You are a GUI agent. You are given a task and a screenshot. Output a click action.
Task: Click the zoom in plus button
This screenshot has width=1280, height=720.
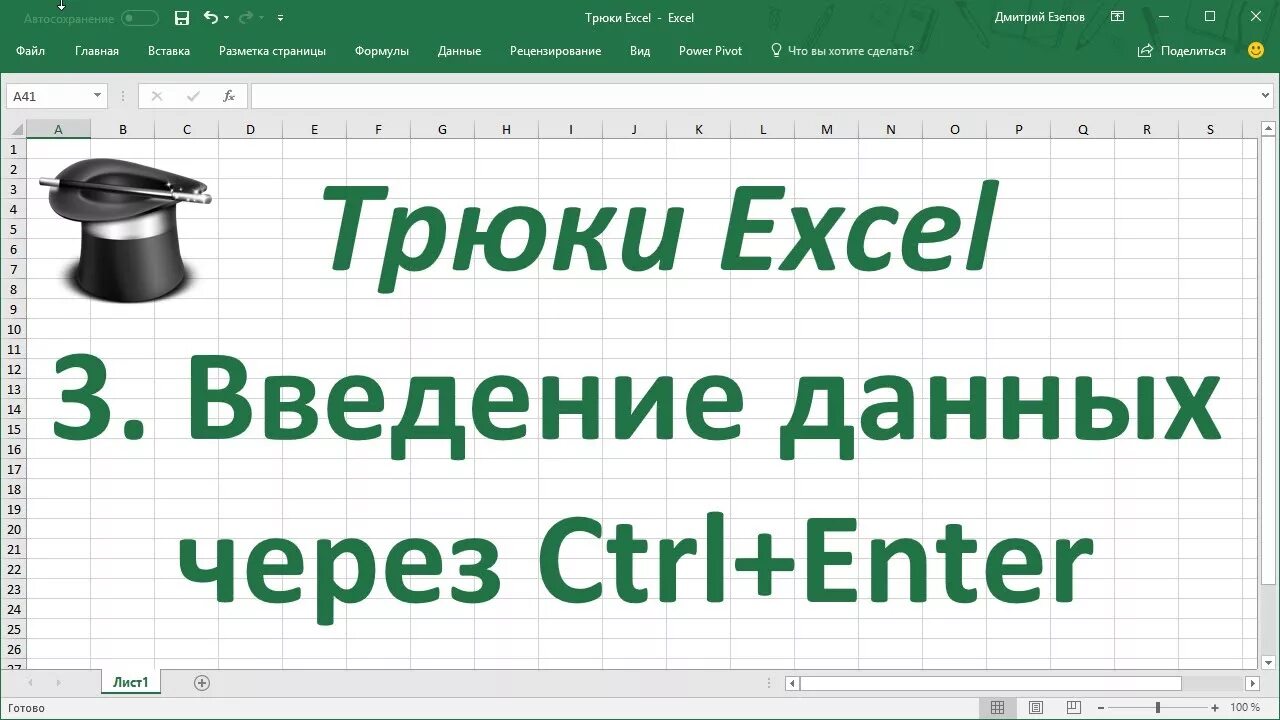[1215, 707]
